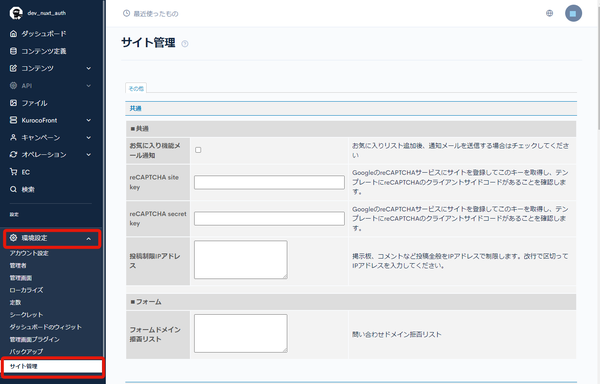Open シークレット submenu item
Image resolution: width=600 pixels, height=384 pixels.
26,314
